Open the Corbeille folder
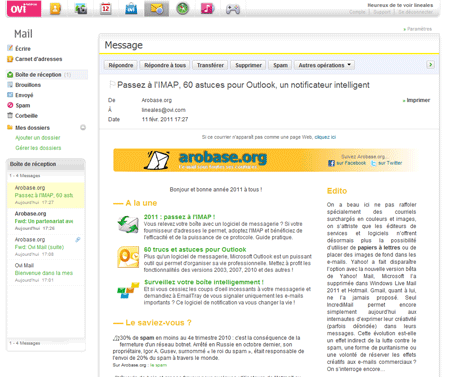 pyautogui.click(x=26, y=116)
